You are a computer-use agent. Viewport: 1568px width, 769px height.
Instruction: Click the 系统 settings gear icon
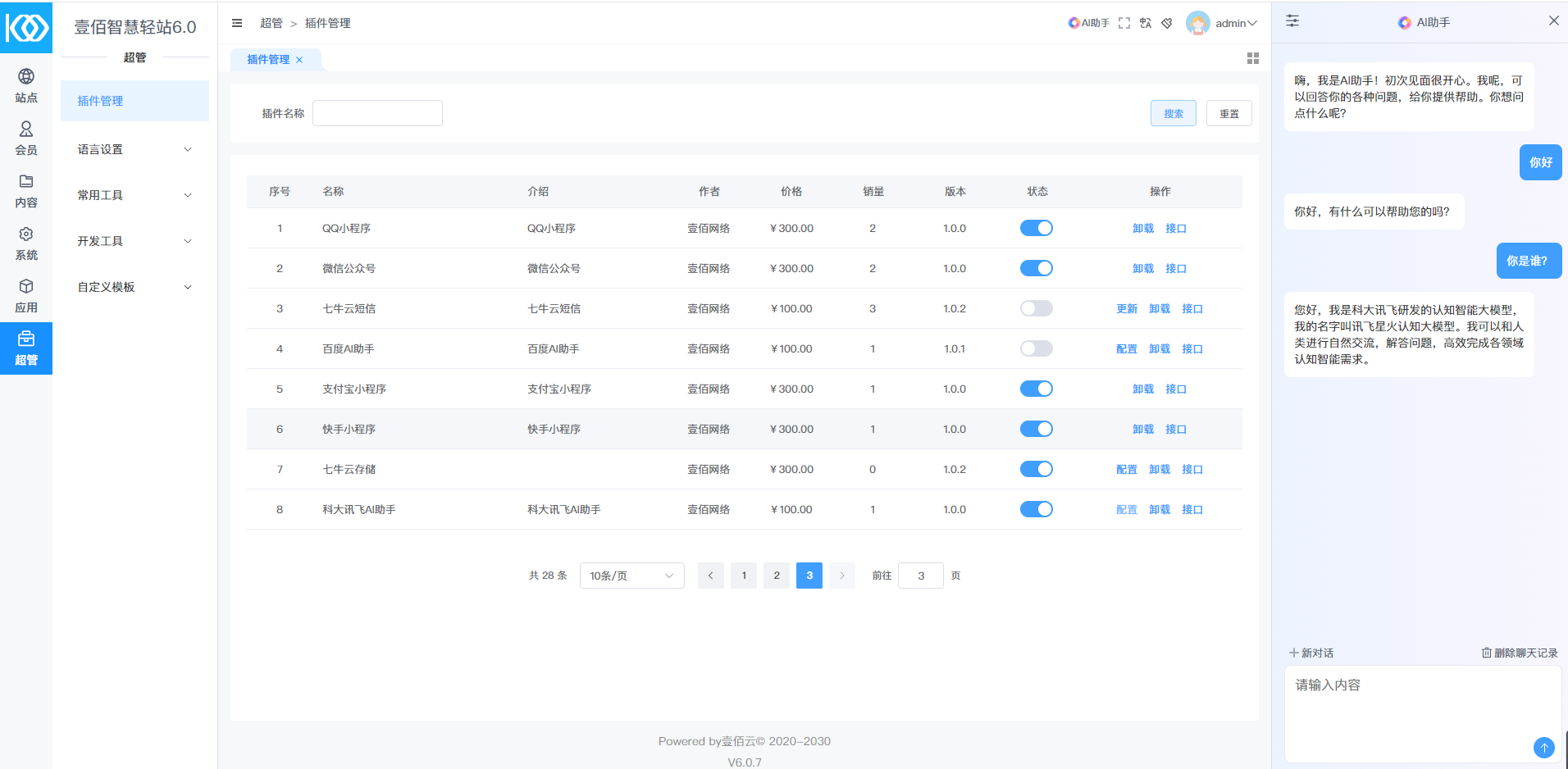(x=26, y=234)
